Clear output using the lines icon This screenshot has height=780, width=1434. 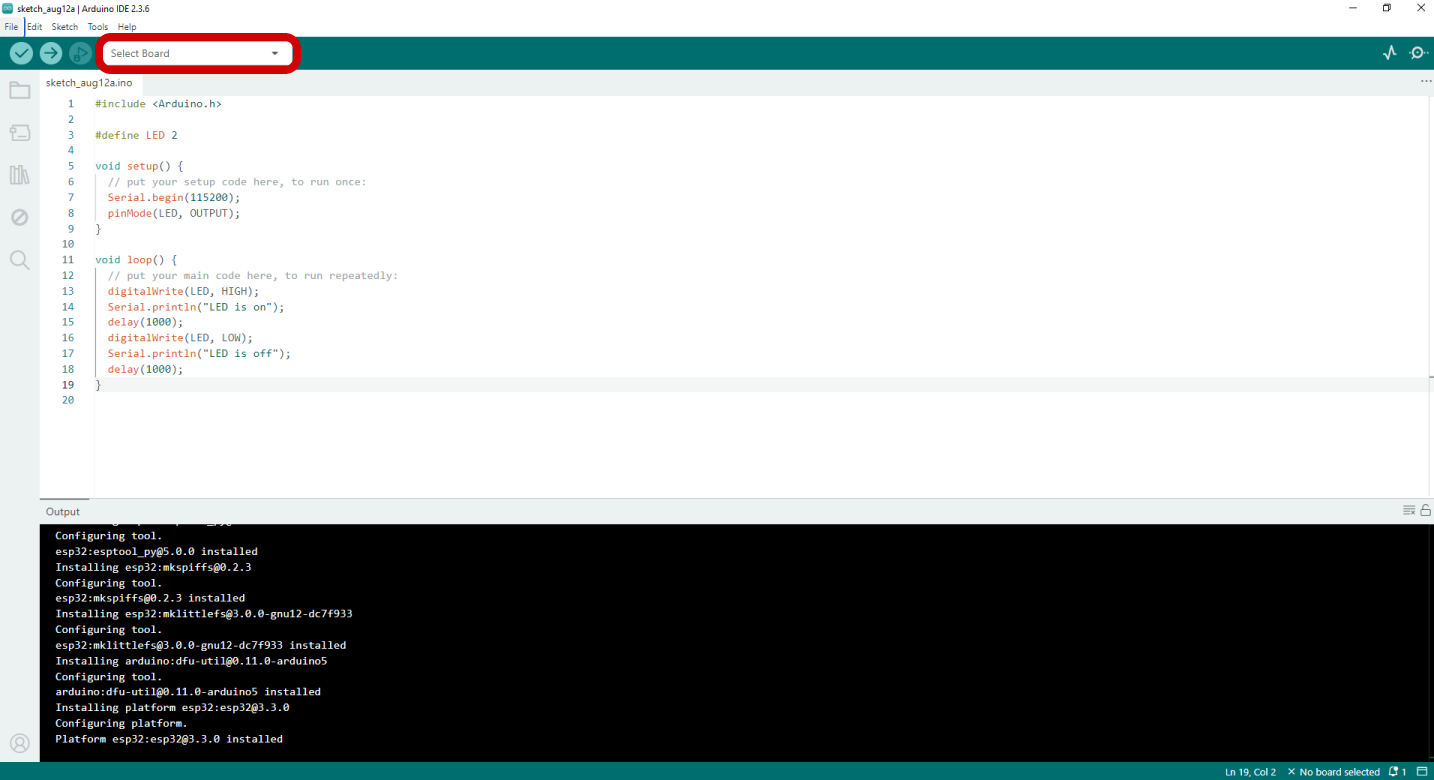click(x=1408, y=511)
